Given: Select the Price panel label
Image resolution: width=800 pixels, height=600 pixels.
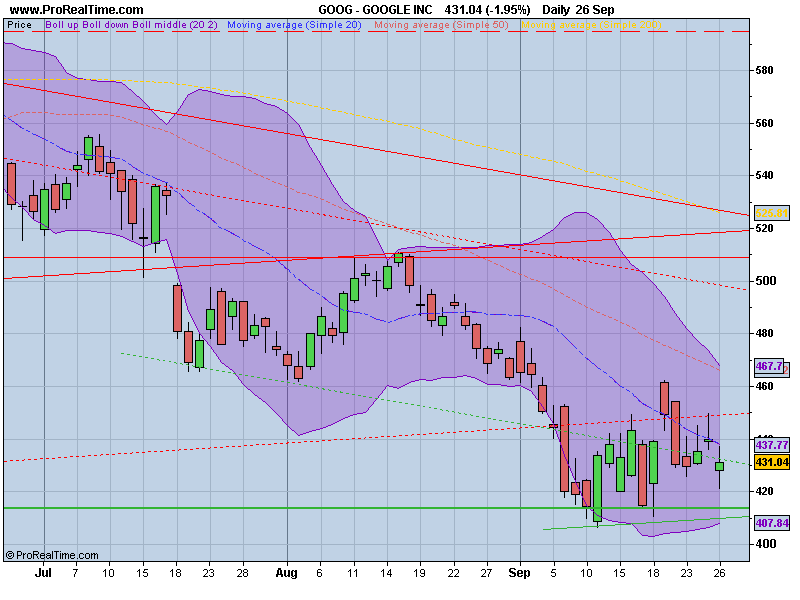Looking at the screenshot, I should 19,24.
